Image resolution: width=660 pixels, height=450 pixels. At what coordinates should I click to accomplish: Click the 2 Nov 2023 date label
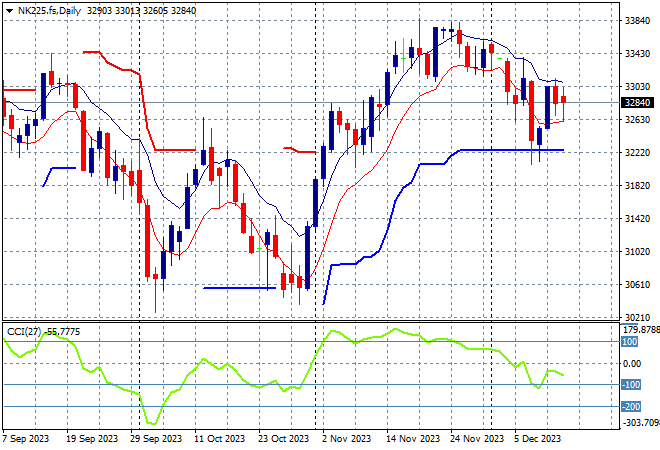pyautogui.click(x=348, y=438)
